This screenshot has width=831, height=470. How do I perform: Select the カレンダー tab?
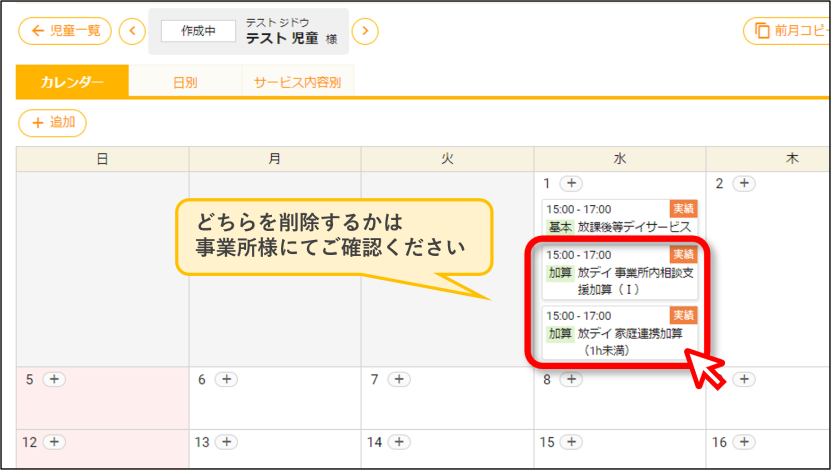click(72, 82)
